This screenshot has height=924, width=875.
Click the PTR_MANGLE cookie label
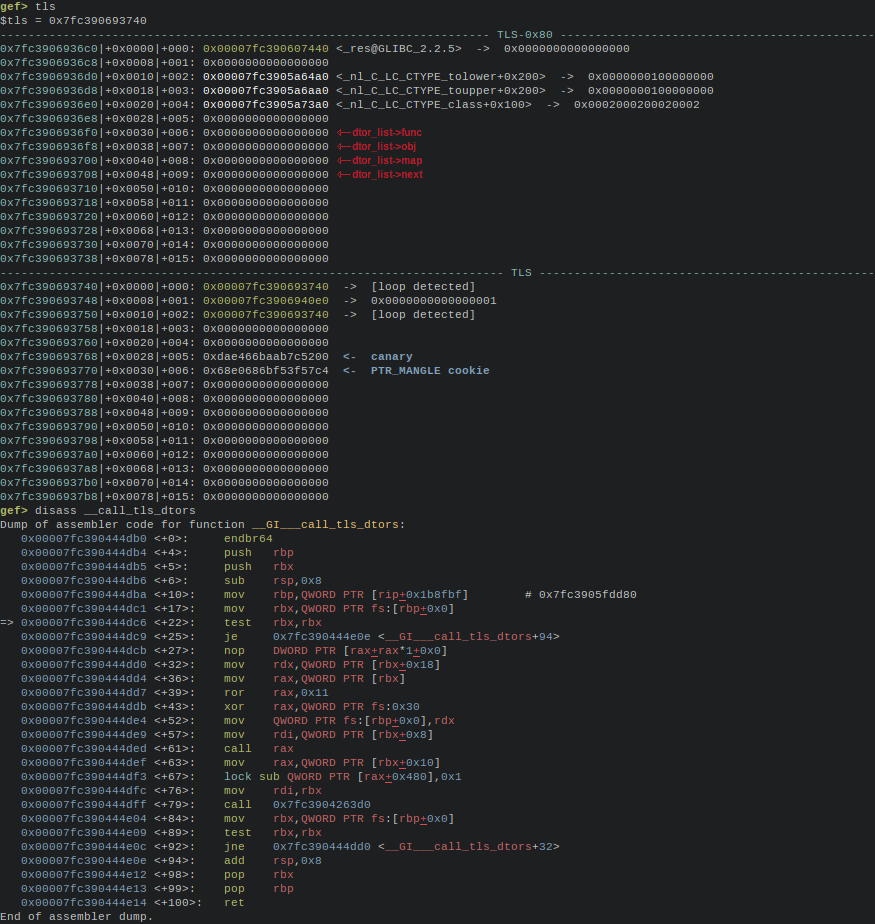(x=430, y=370)
